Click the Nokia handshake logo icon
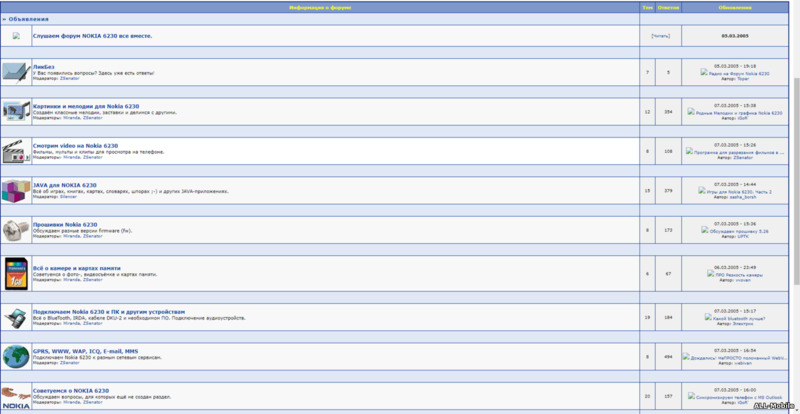Viewport: 800px width, 414px height. [16, 397]
